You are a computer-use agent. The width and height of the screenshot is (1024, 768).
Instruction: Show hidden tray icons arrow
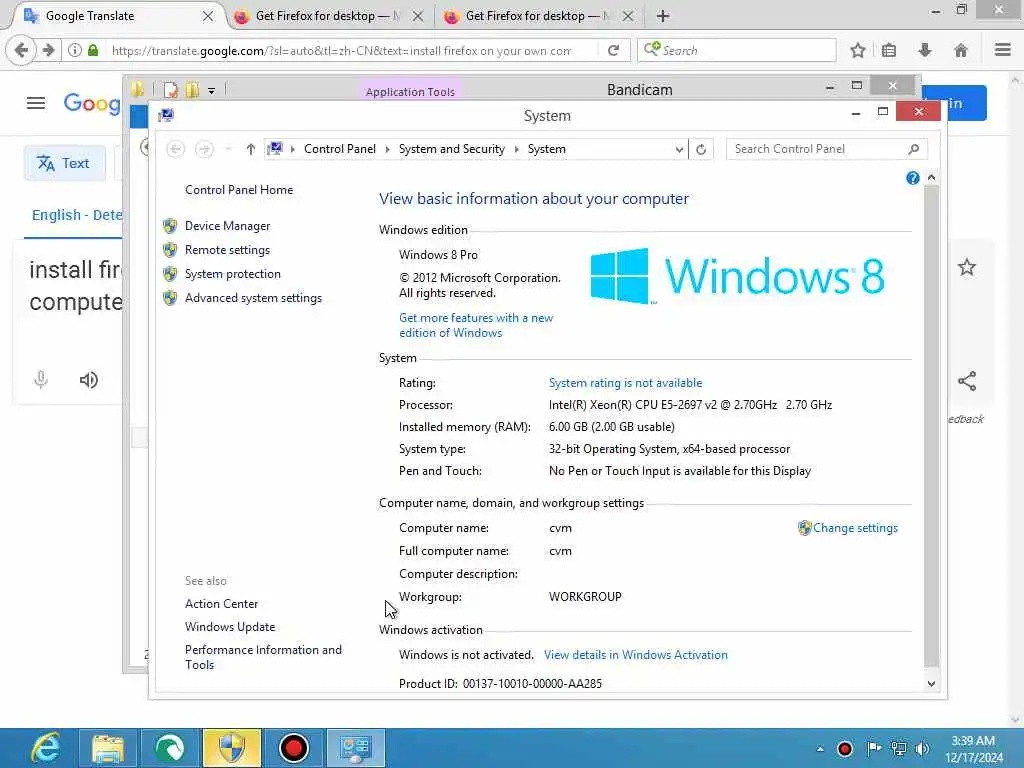coord(820,749)
